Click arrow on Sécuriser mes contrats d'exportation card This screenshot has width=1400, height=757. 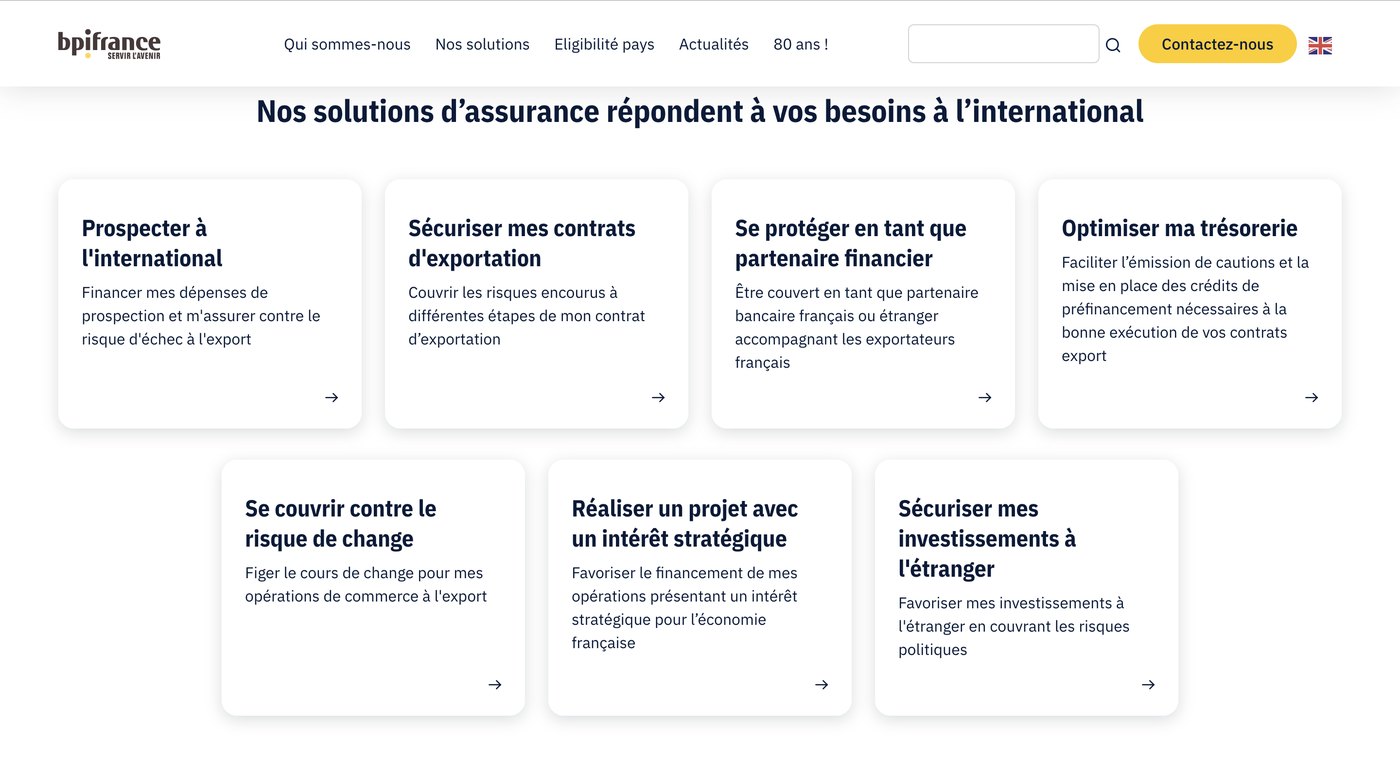658,397
